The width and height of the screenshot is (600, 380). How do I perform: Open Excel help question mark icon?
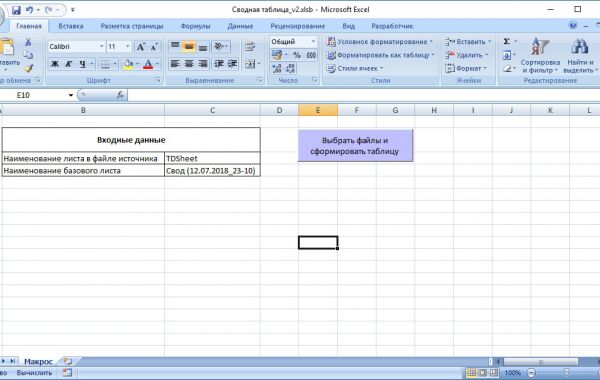573,26
